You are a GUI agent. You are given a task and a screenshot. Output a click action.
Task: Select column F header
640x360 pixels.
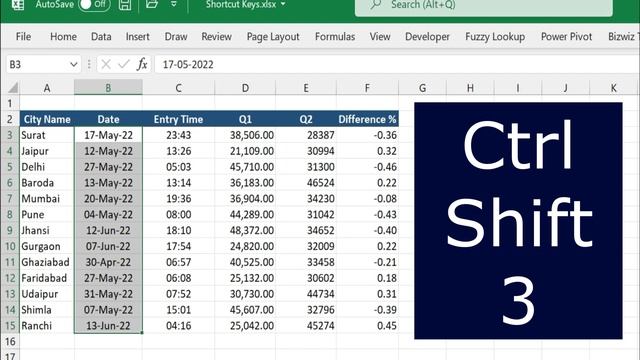pyautogui.click(x=367, y=88)
